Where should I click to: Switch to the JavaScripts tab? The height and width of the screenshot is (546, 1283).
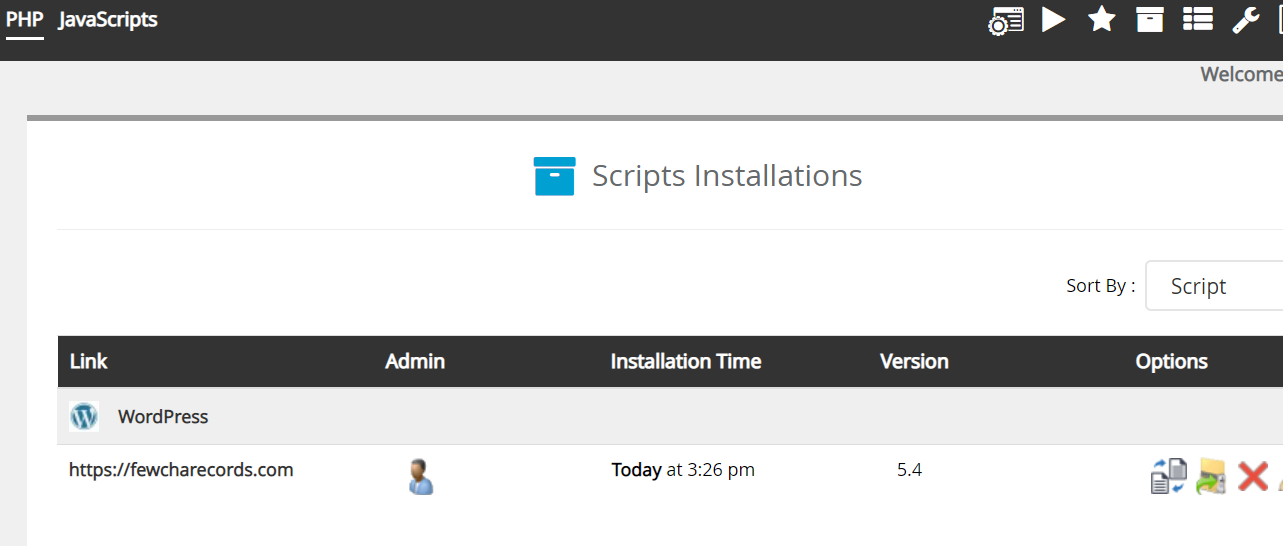[108, 19]
